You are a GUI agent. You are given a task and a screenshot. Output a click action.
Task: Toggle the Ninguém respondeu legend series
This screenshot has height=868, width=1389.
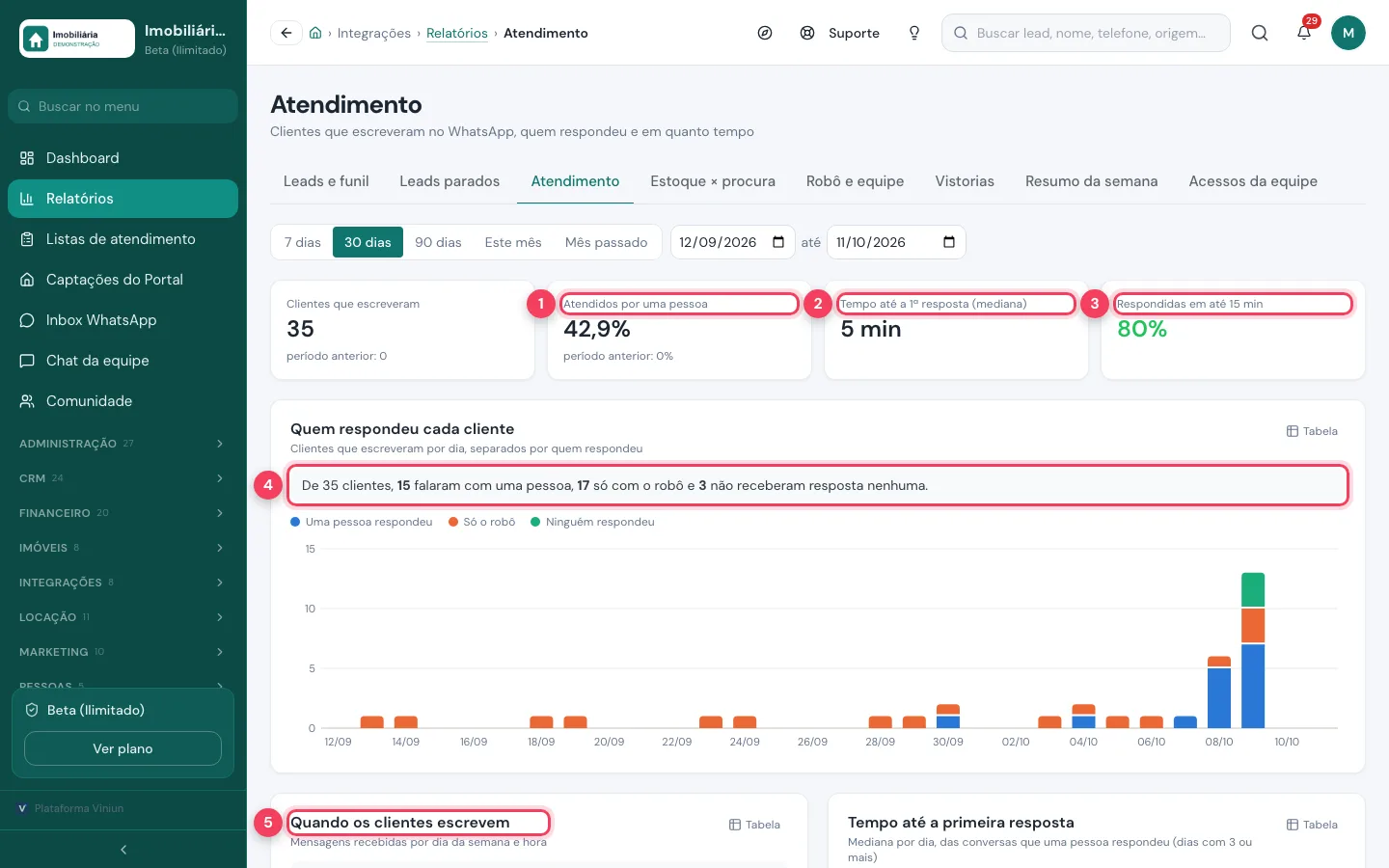[592, 522]
